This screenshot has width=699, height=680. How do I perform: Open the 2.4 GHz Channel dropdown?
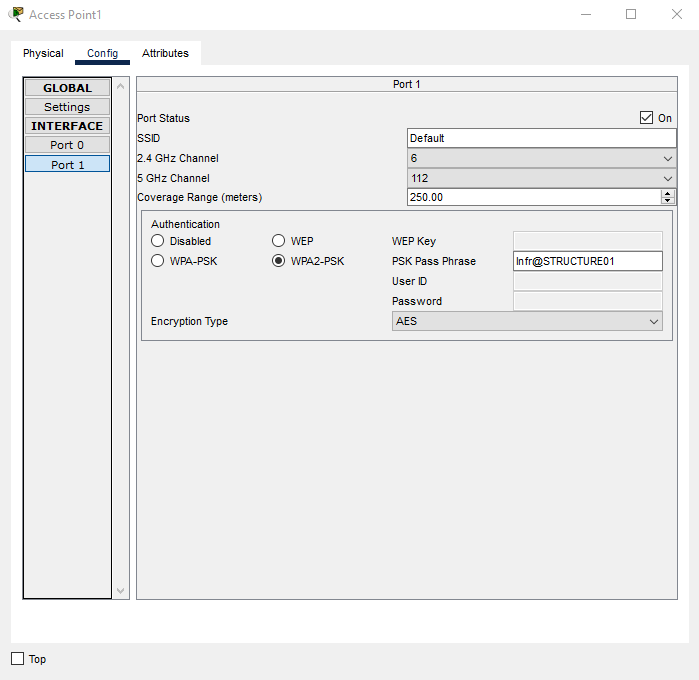tap(542, 158)
